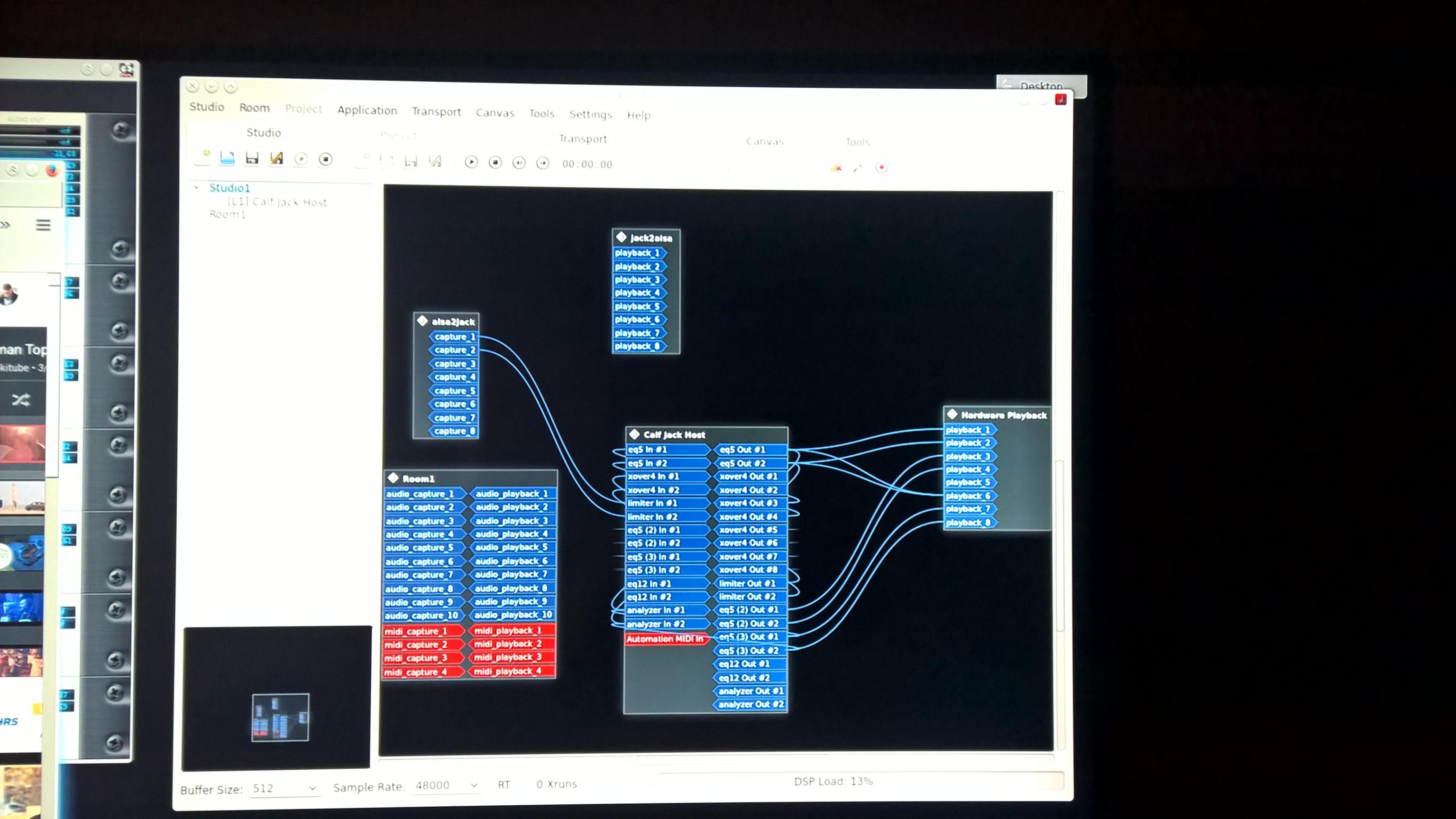Open the Room menu
This screenshot has width=1456, height=819.
coord(254,107)
